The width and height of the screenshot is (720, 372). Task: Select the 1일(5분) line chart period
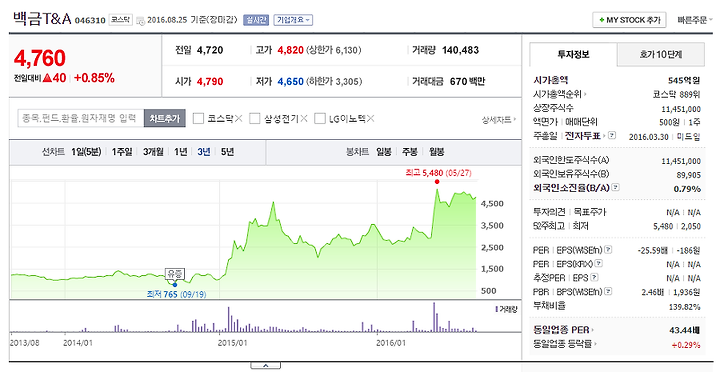[86, 152]
